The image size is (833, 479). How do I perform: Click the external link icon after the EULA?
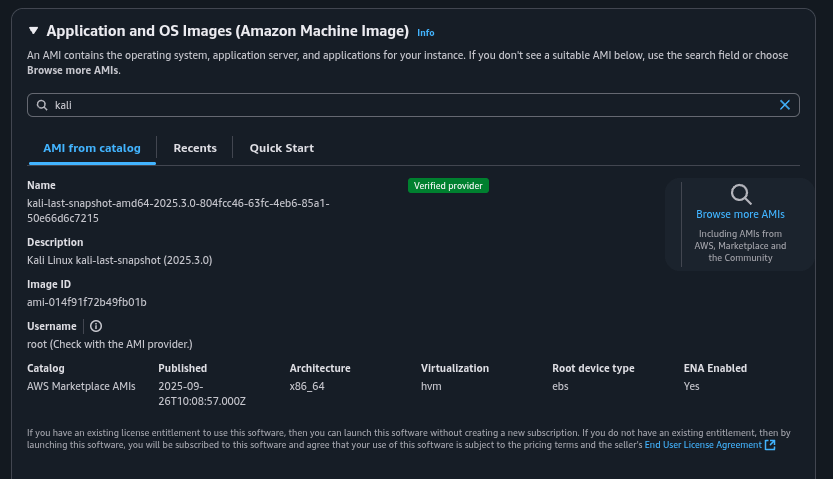point(770,445)
